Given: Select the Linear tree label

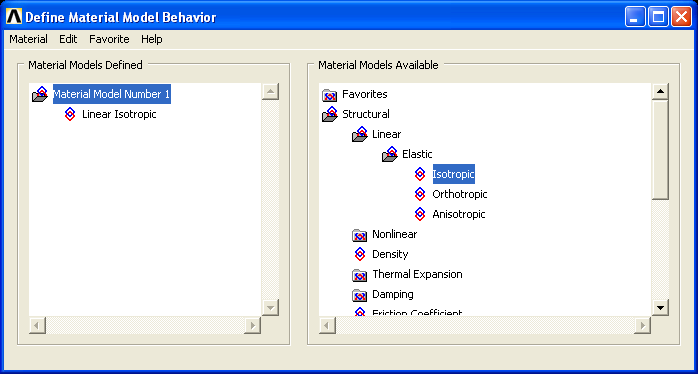Looking at the screenshot, I should (x=387, y=134).
